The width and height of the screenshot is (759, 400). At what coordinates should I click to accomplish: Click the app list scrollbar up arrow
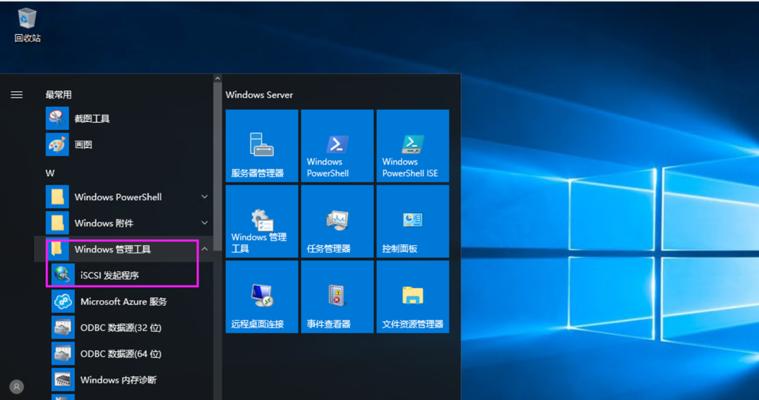tap(217, 78)
